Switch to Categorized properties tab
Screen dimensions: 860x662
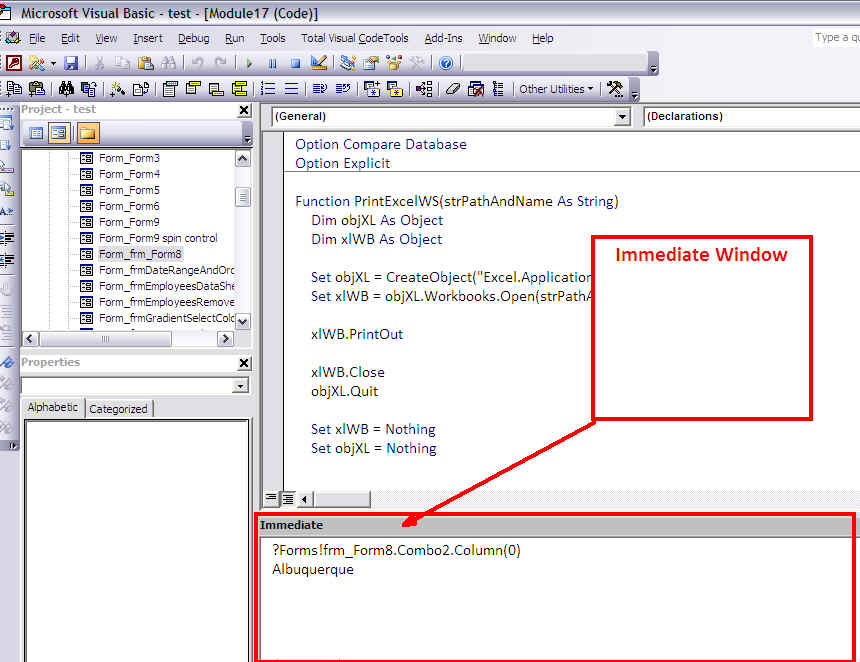118,409
